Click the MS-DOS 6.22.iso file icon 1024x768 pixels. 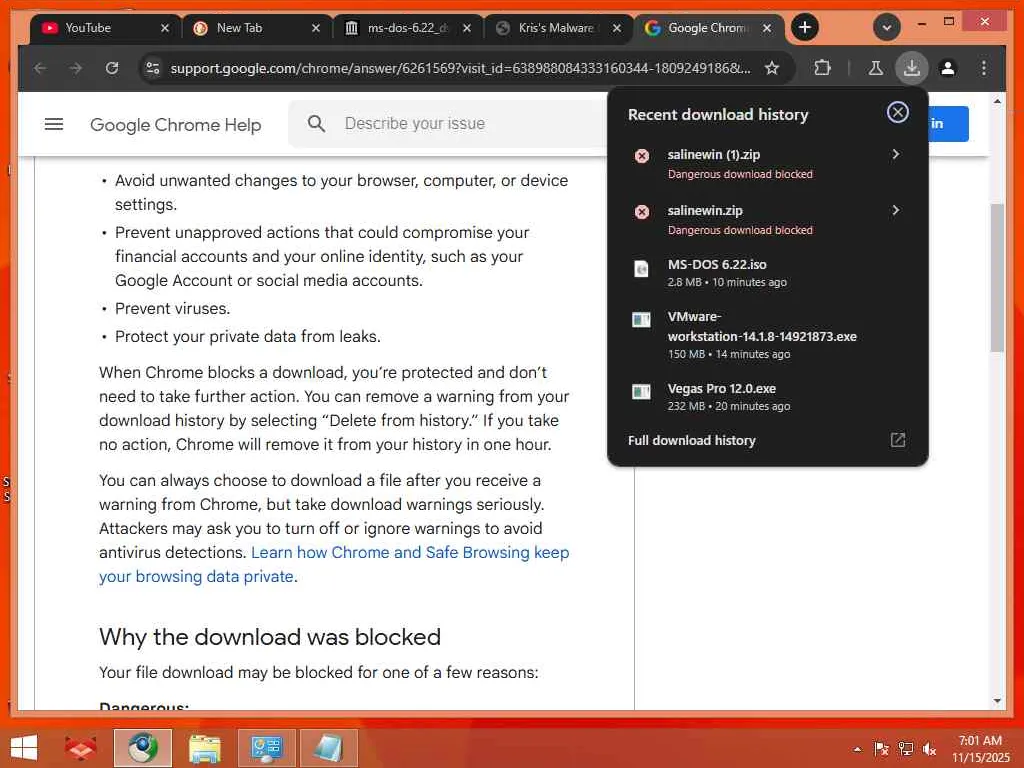[641, 269]
